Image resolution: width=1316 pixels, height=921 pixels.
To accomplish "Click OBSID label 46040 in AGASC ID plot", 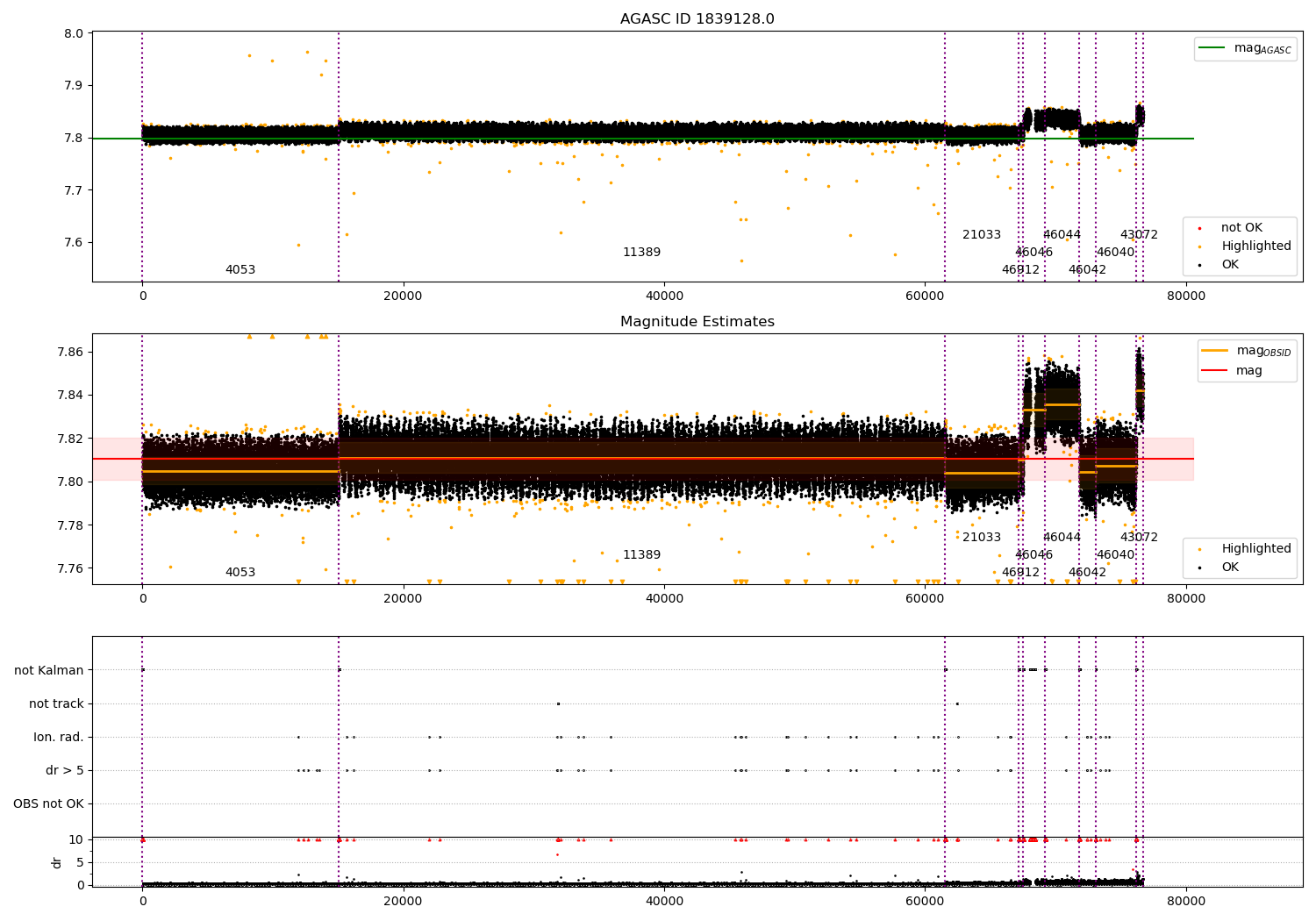I will [1115, 253].
